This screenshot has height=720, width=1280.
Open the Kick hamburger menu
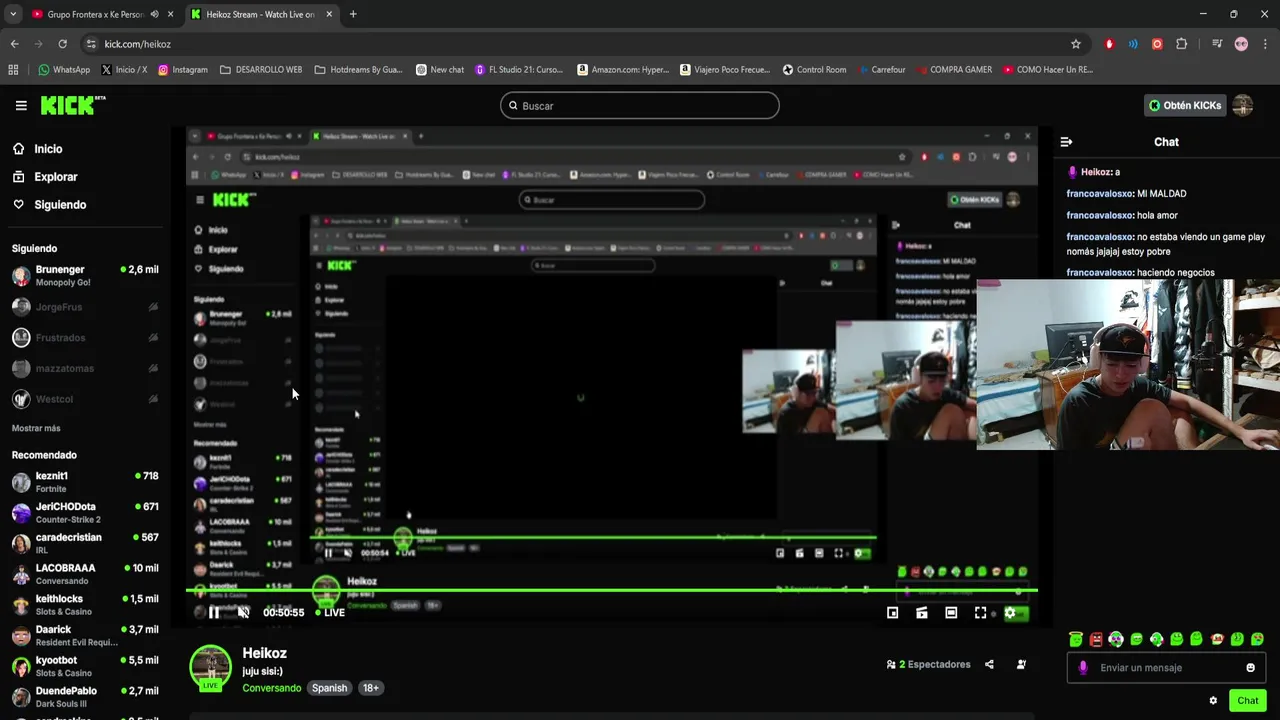tap(21, 105)
